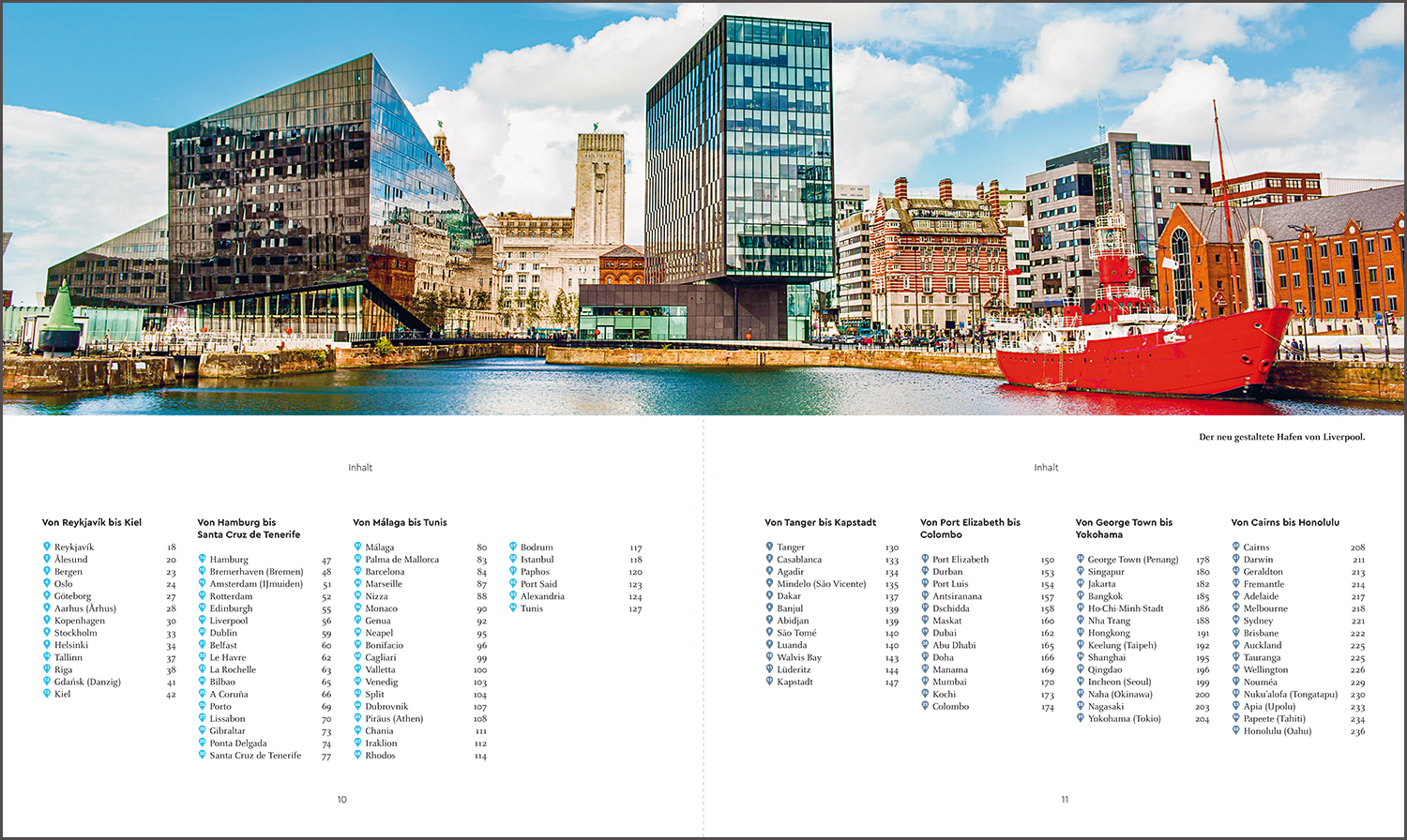Click the pin icon next to Hamburg
Image resolution: width=1407 pixels, height=840 pixels.
pos(202,559)
